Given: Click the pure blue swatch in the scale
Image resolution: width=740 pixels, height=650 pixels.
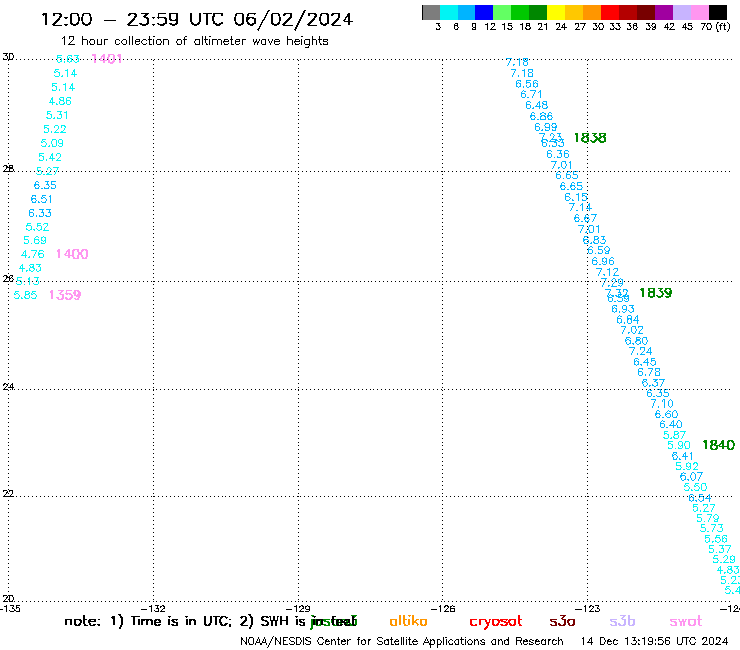Looking at the screenshot, I should coord(484,12).
